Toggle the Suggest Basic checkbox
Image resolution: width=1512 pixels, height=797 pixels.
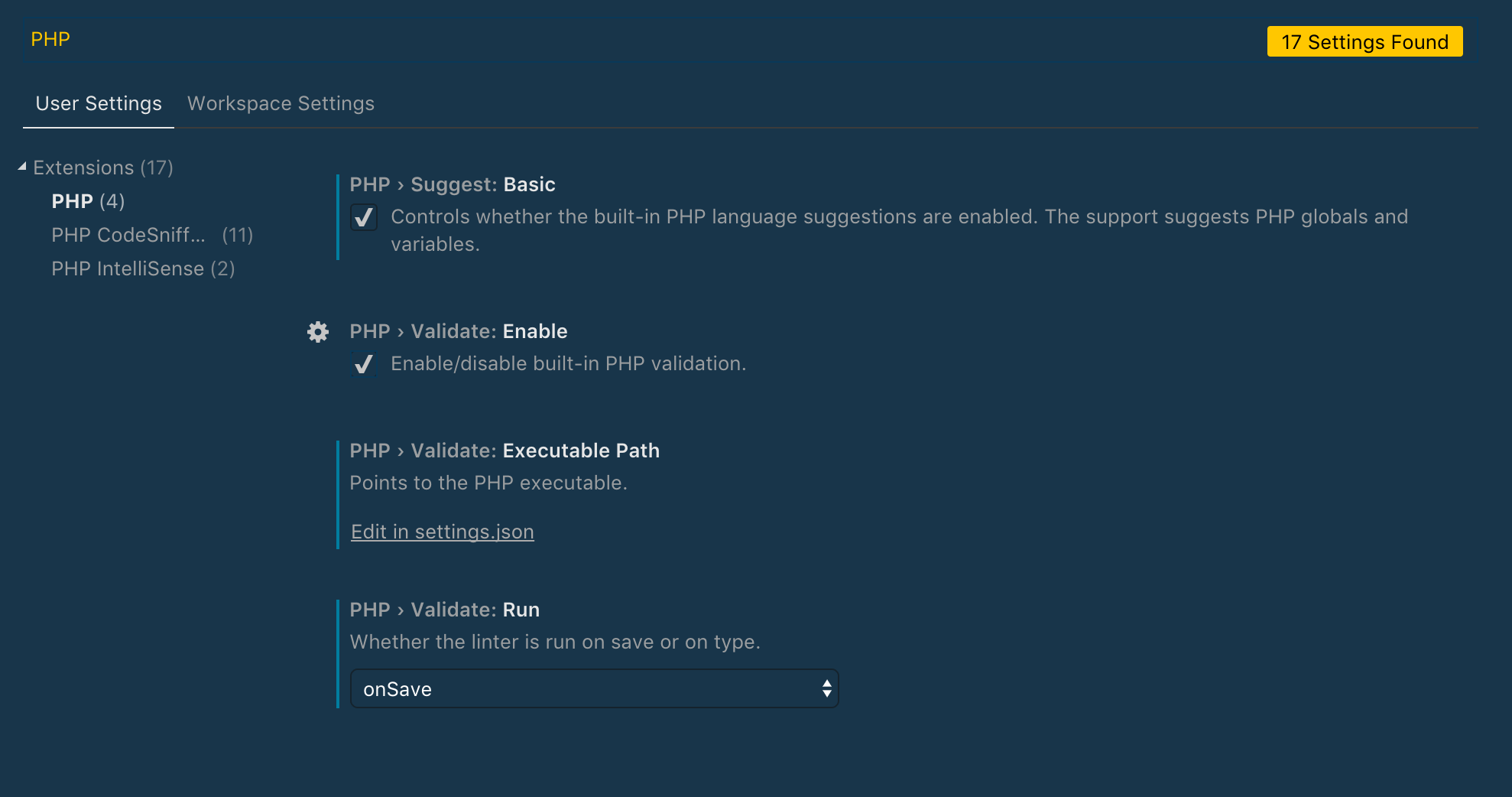click(364, 217)
